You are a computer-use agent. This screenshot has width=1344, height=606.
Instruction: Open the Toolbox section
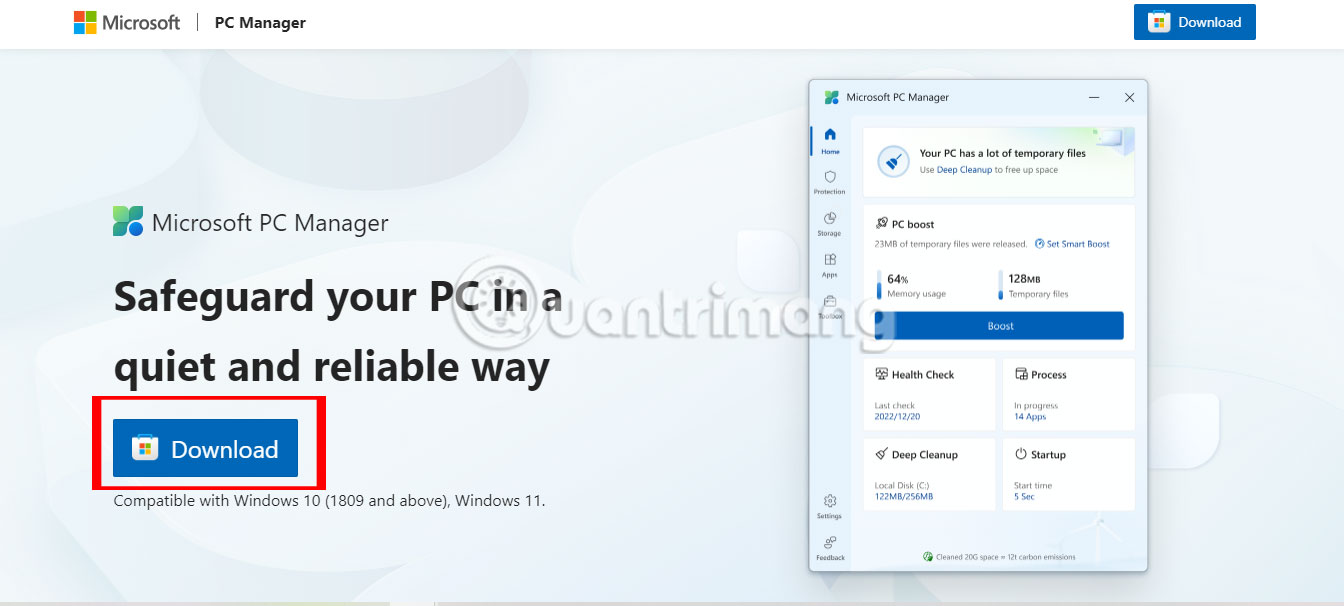829,305
